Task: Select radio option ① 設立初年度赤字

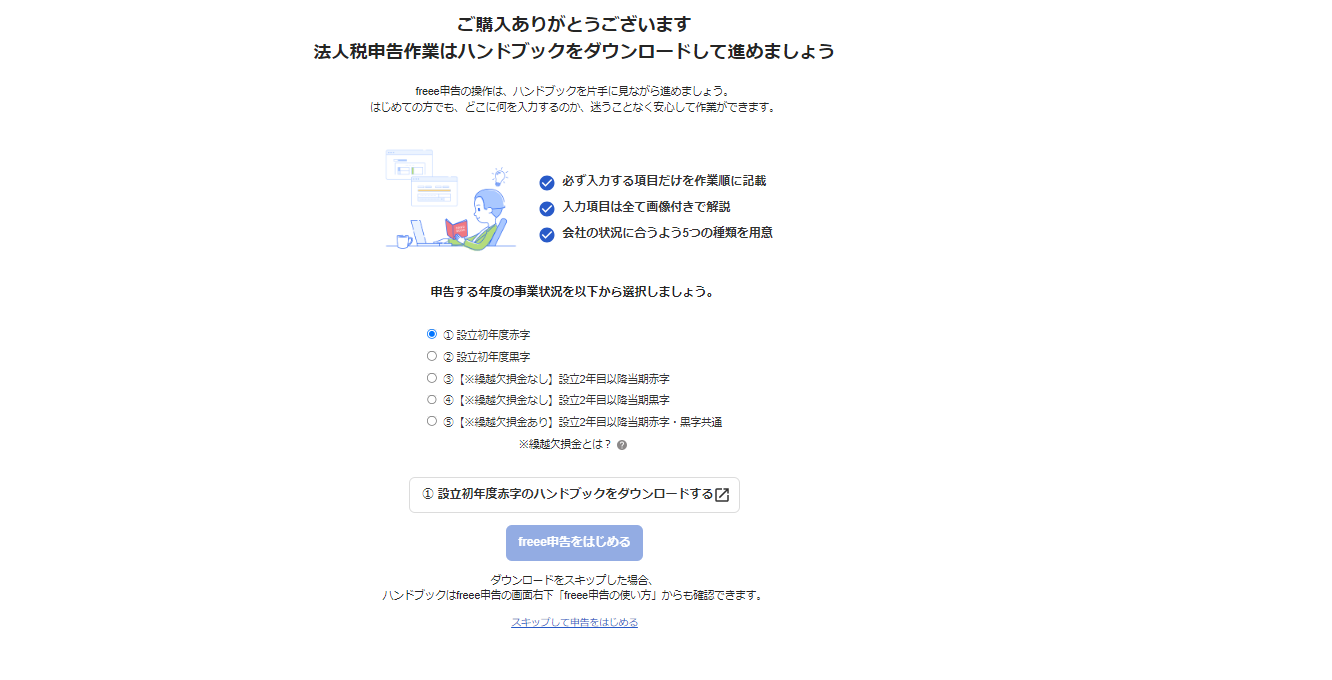Action: [x=432, y=334]
